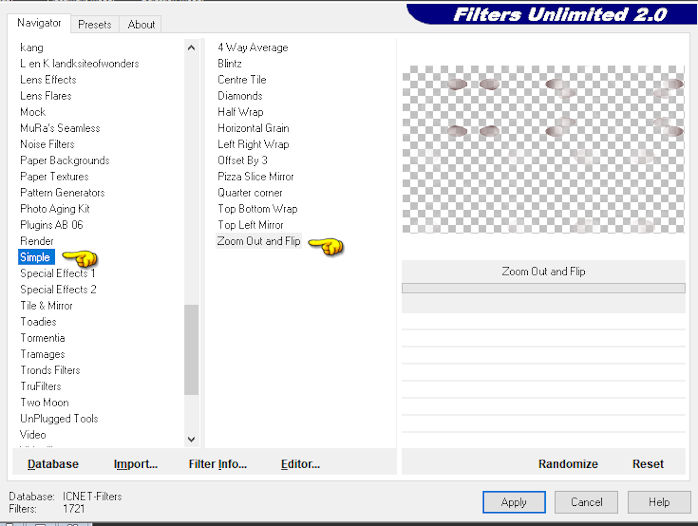
Task: Select the Tormentia category
Action: 43,338
